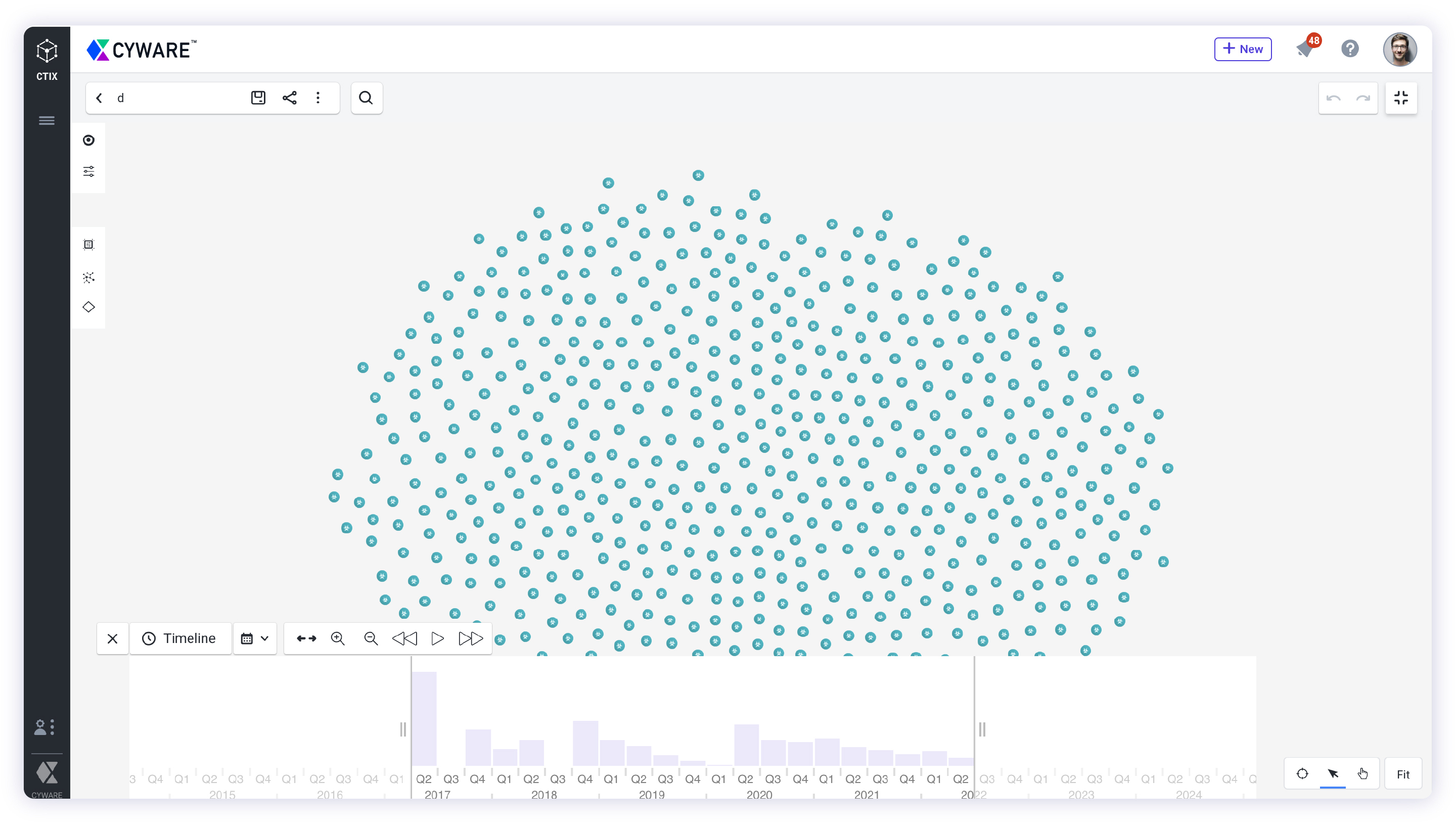Open the user profile avatar menu
Screen dimensions: 1456x826
[x=1400, y=49]
